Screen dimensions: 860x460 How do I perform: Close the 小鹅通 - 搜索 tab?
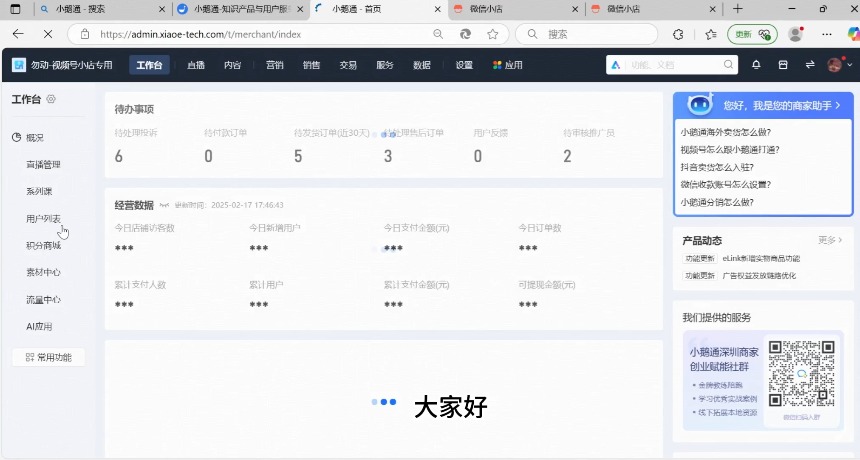click(162, 9)
